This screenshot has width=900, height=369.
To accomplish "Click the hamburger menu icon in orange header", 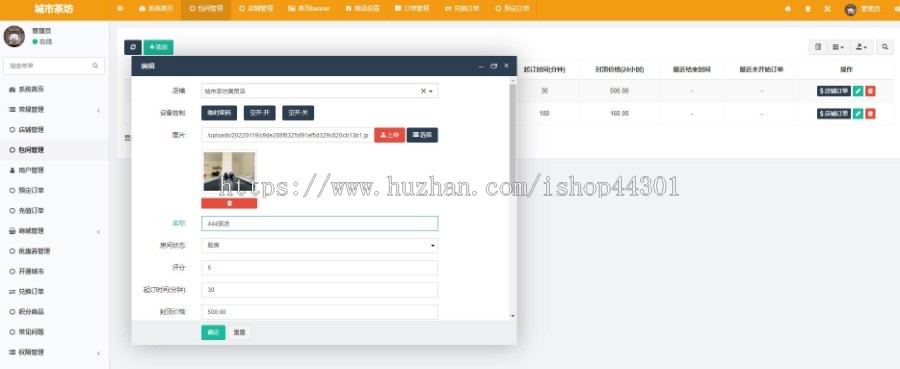I will tap(120, 9).
